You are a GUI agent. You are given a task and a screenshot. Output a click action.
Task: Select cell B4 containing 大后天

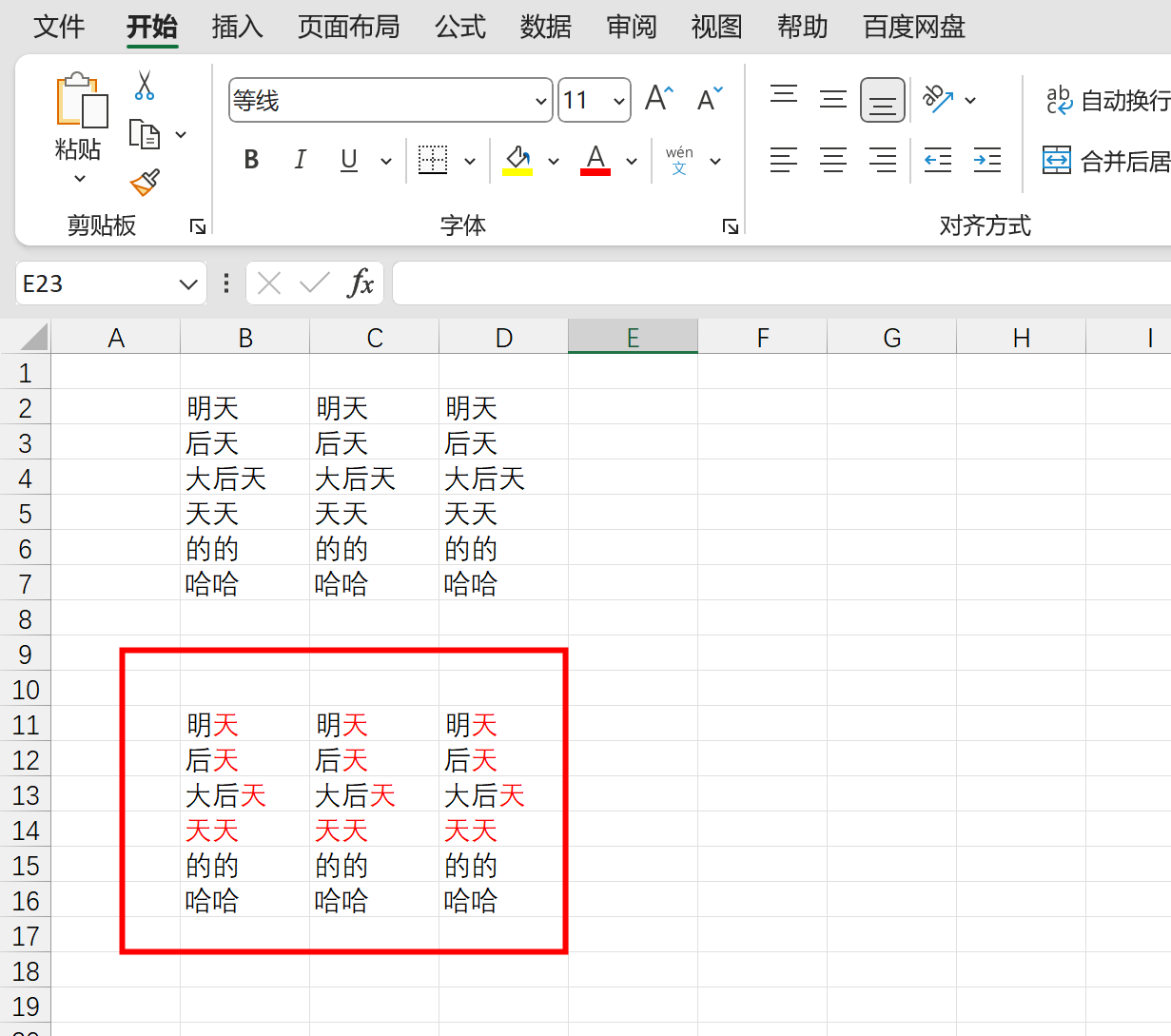245,478
